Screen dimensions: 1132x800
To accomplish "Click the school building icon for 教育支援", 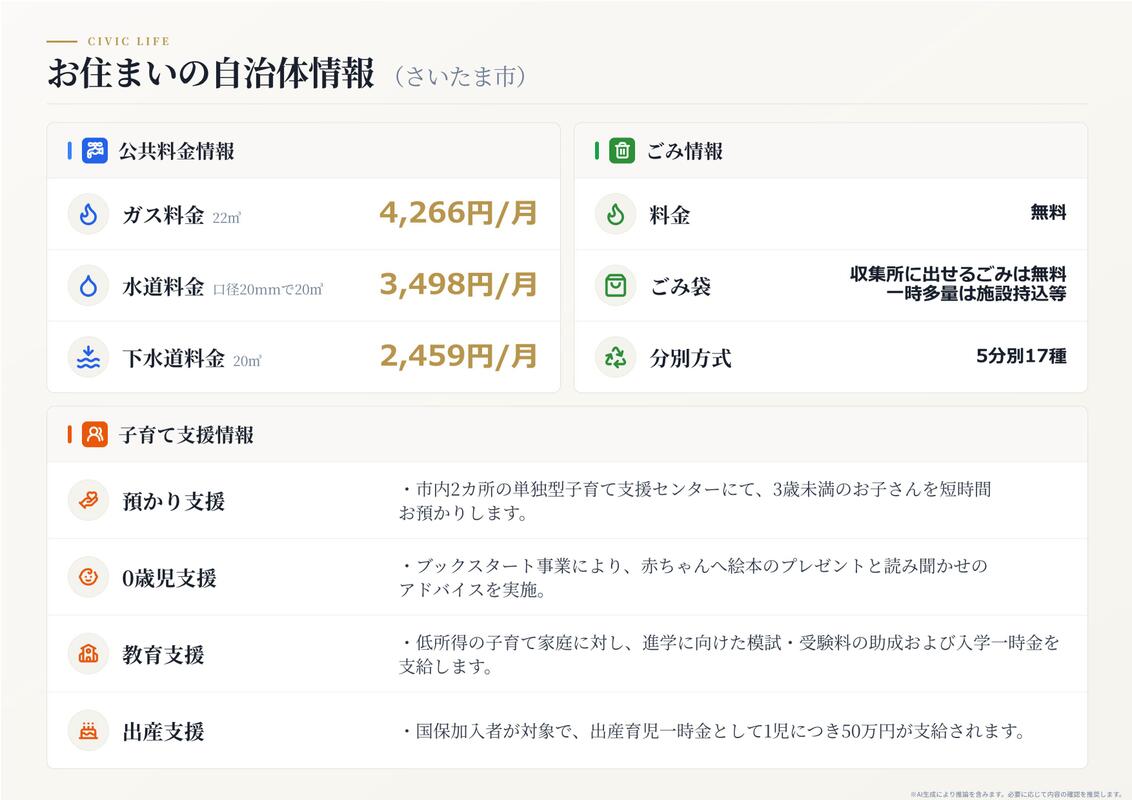I will pyautogui.click(x=88, y=654).
